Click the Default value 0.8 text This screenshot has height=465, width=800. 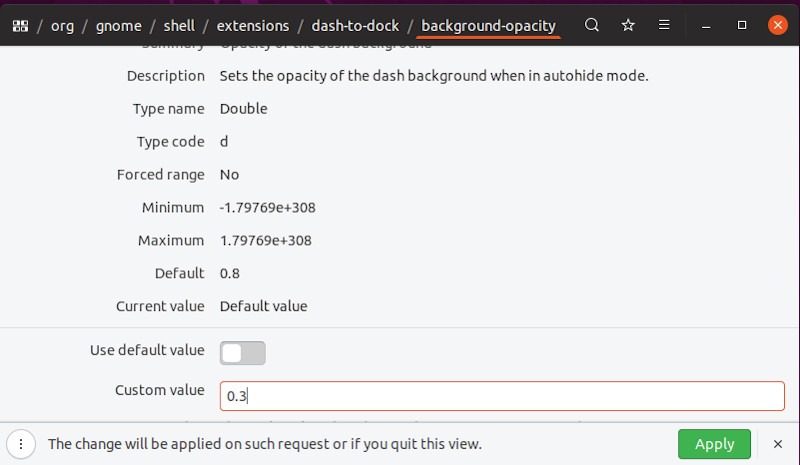tap(230, 273)
